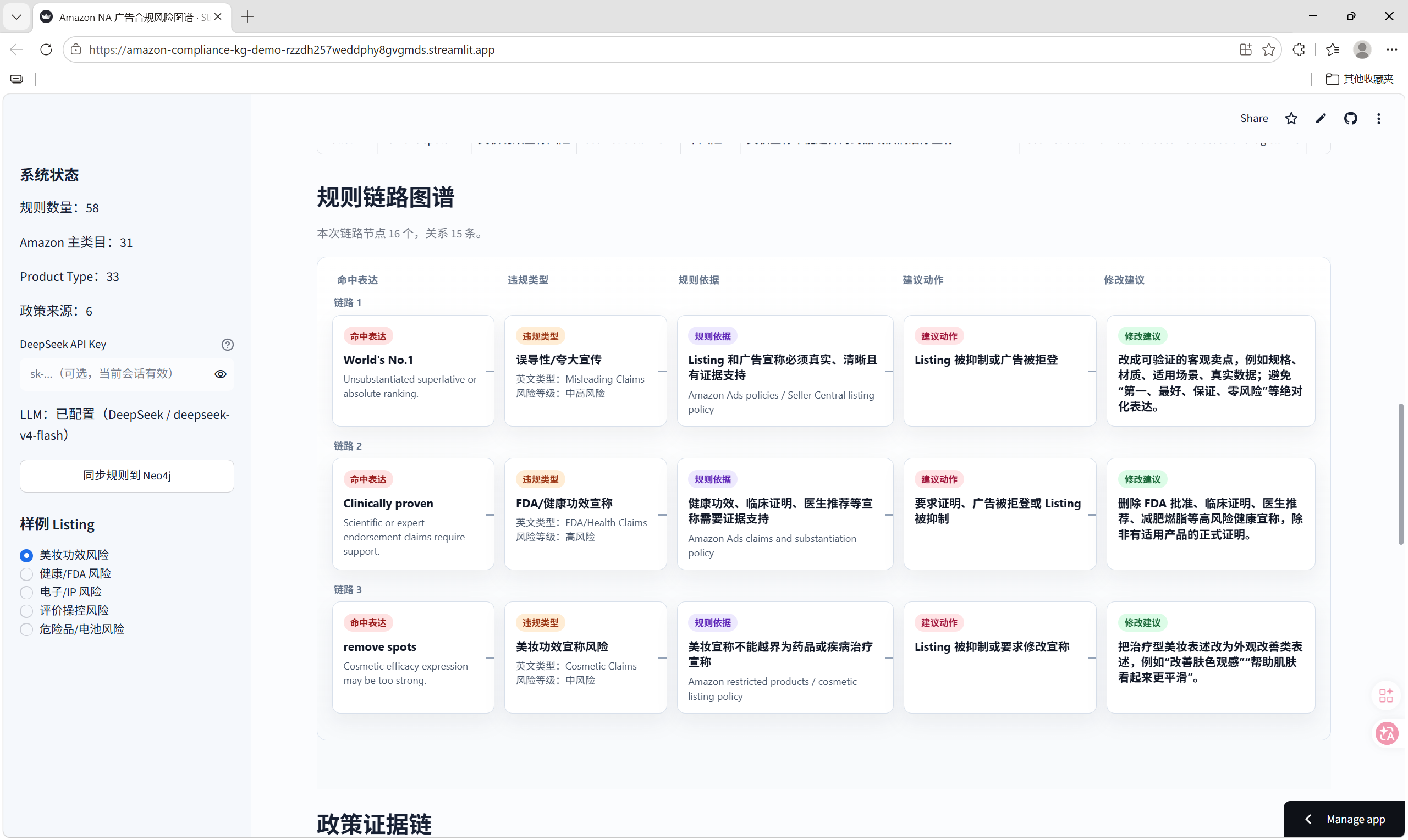Image resolution: width=1408 pixels, height=840 pixels.
Task: Open the favorites list
Action: pyautogui.click(x=1333, y=50)
